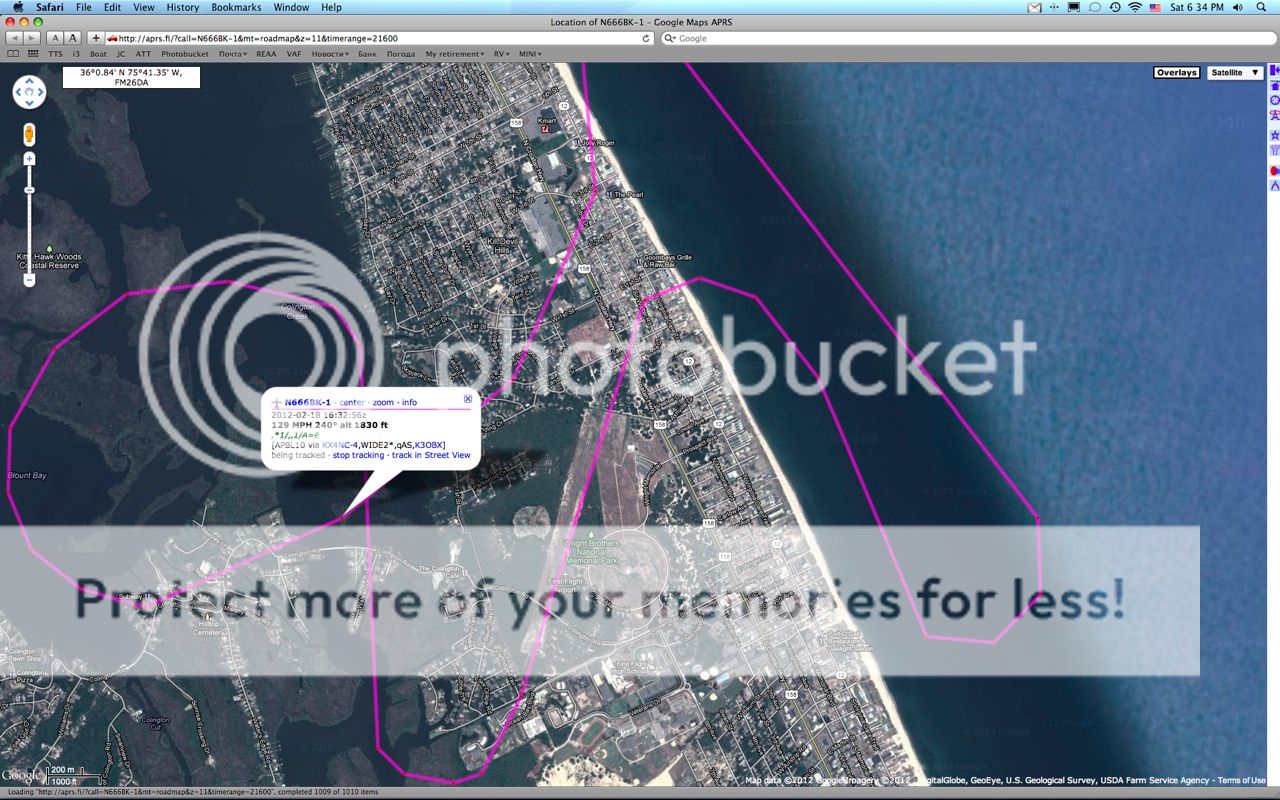Click the zoom link in balloon
The width and height of the screenshot is (1280, 800).
tap(383, 402)
